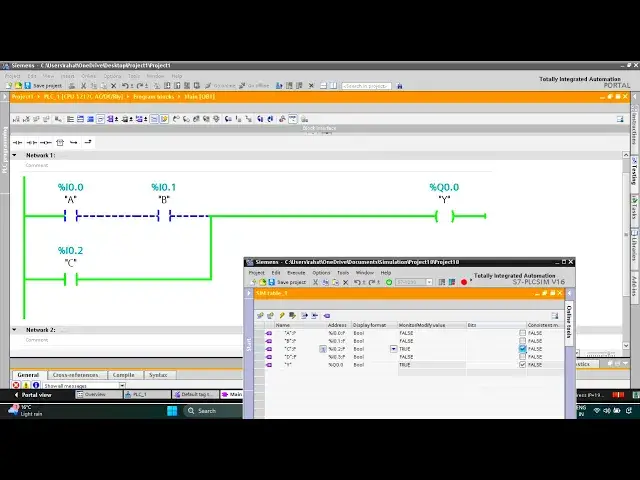Viewport: 640px width, 480px height.
Task: Click the TRUE value in "C" row
Action: [404, 349]
